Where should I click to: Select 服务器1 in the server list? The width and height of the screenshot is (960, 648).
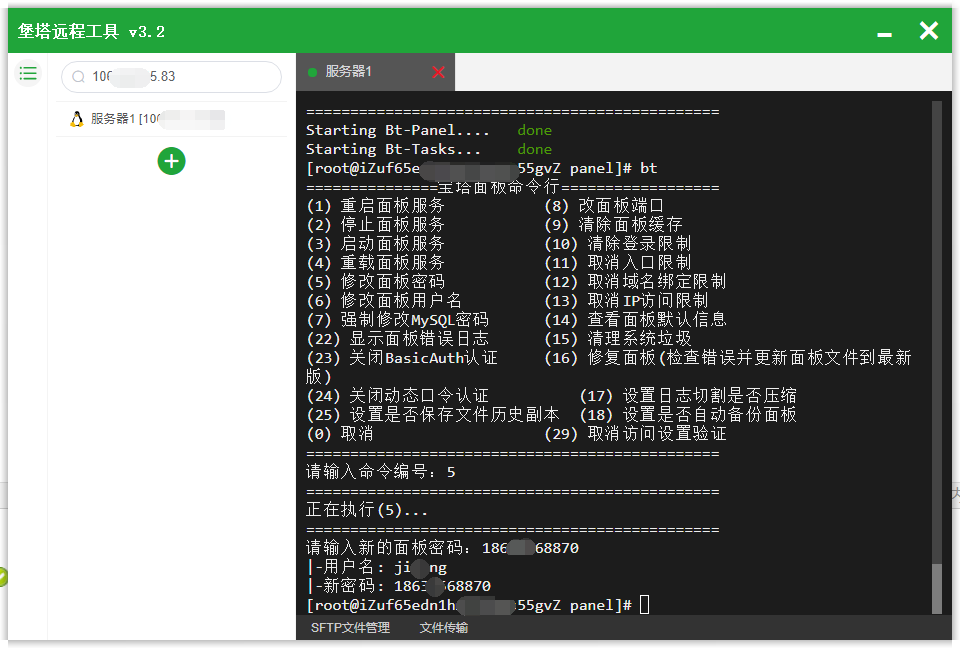(x=171, y=119)
